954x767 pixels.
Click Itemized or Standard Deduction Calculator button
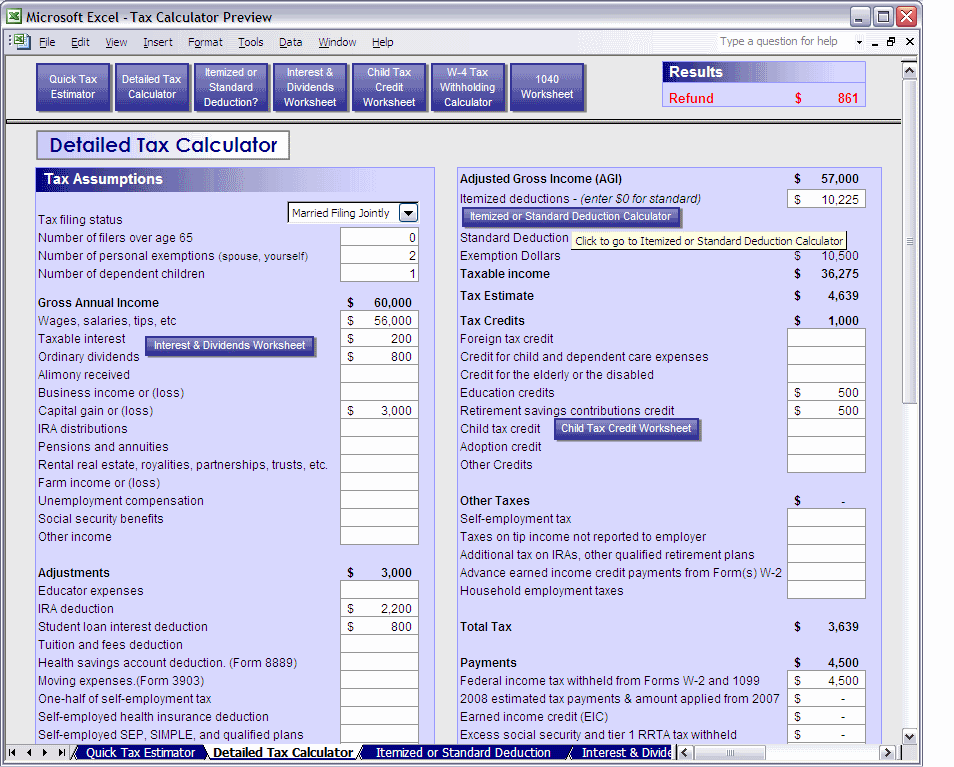[x=570, y=217]
